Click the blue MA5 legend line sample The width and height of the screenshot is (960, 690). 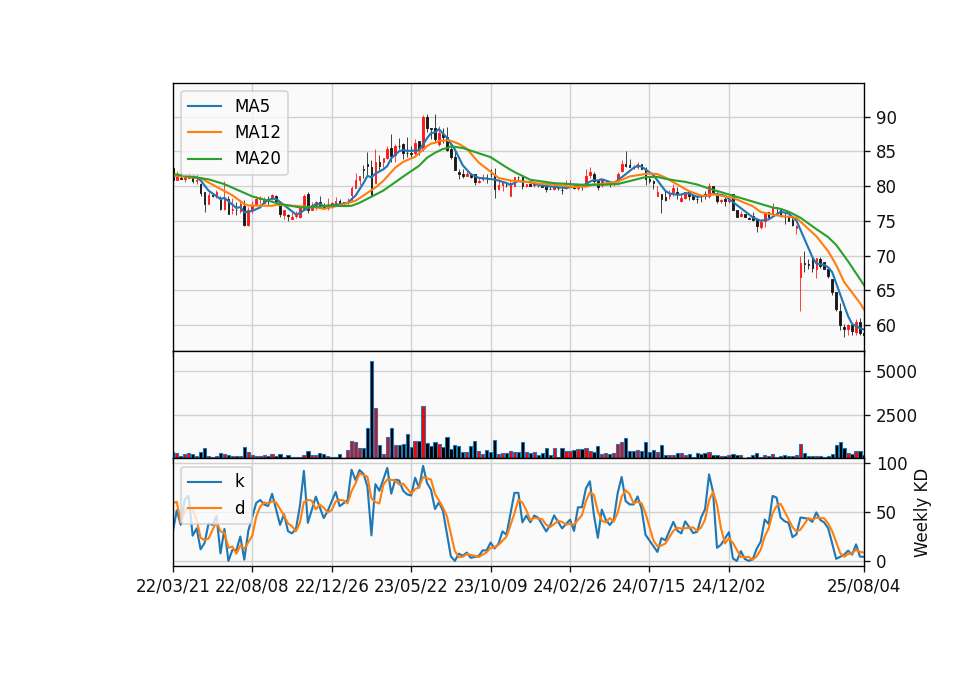204,107
